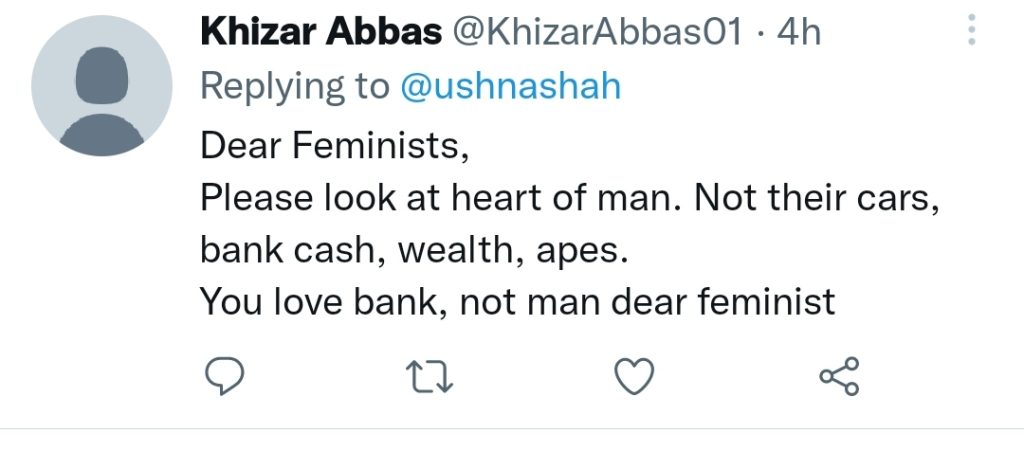This screenshot has width=1024, height=451.
Task: Click the @KhizarAbbas01 handle
Action: 597,31
